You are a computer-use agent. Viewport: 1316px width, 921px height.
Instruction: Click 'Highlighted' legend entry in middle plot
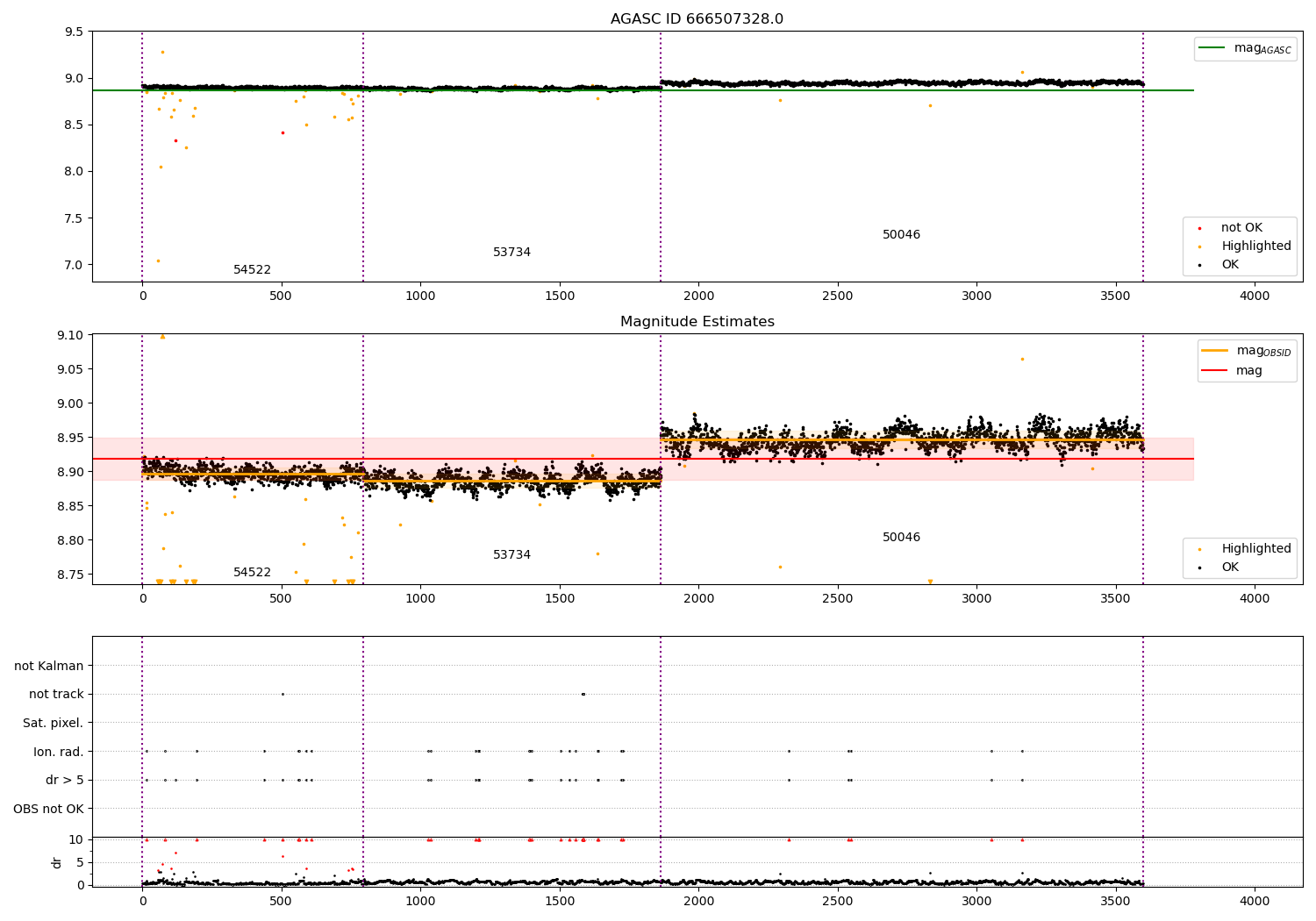(x=1246, y=549)
